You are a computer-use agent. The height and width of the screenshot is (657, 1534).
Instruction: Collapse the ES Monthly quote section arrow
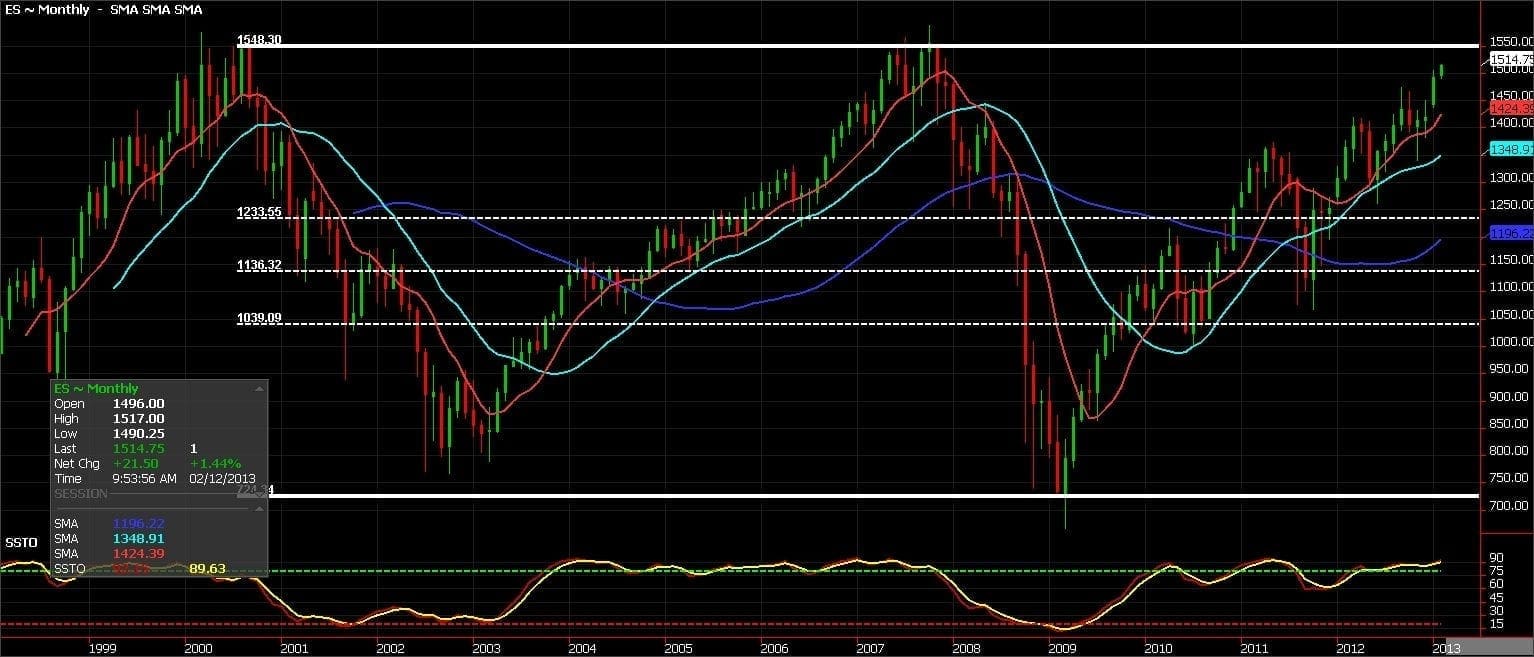(259, 388)
